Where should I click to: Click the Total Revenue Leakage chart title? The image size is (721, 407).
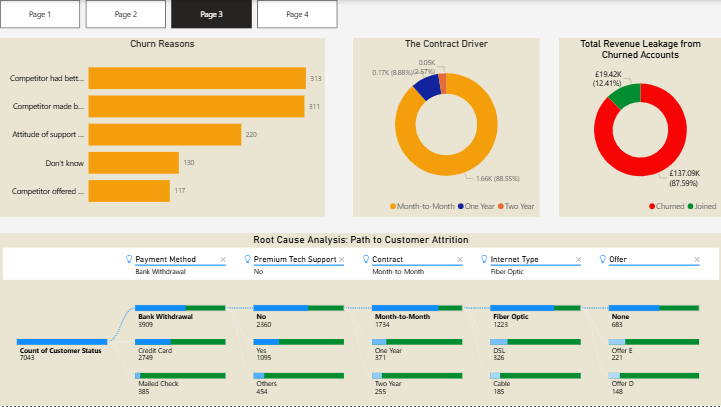click(x=640, y=49)
